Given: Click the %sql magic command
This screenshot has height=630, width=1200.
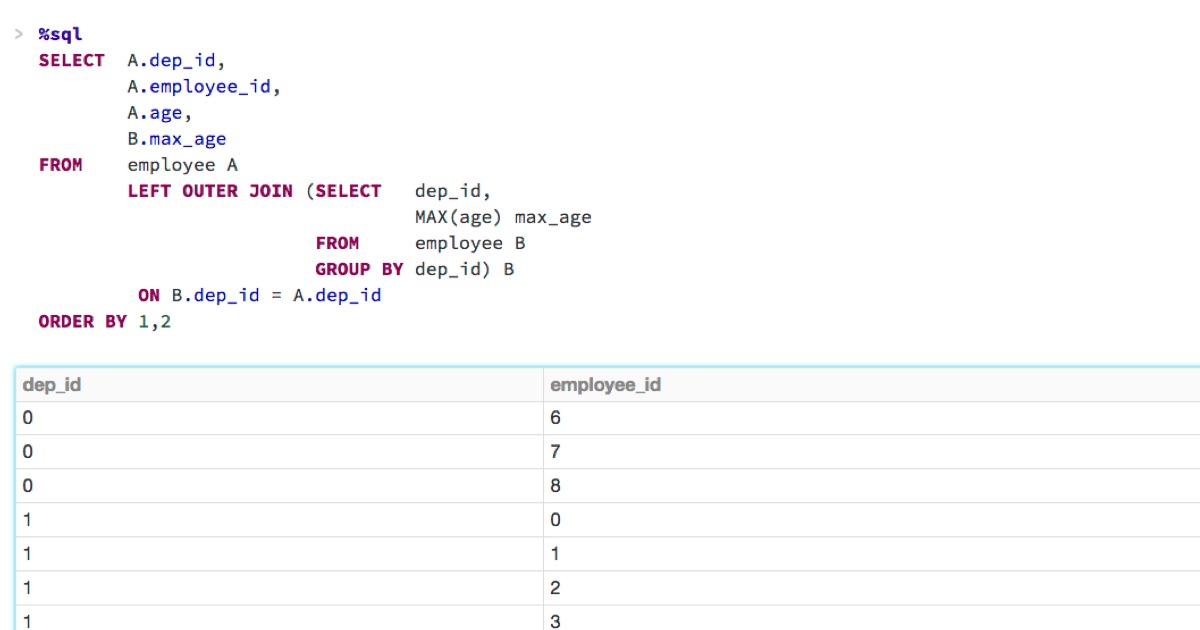Looking at the screenshot, I should click(60, 35).
